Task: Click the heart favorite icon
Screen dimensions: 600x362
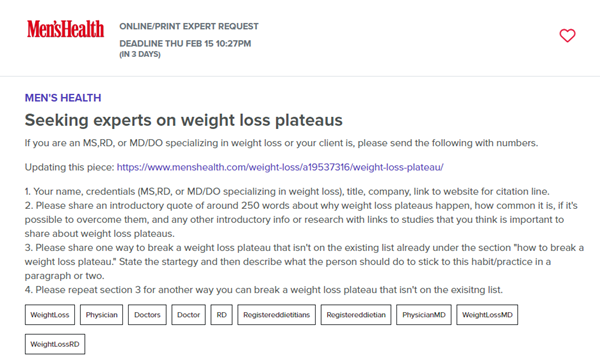Action: (567, 36)
